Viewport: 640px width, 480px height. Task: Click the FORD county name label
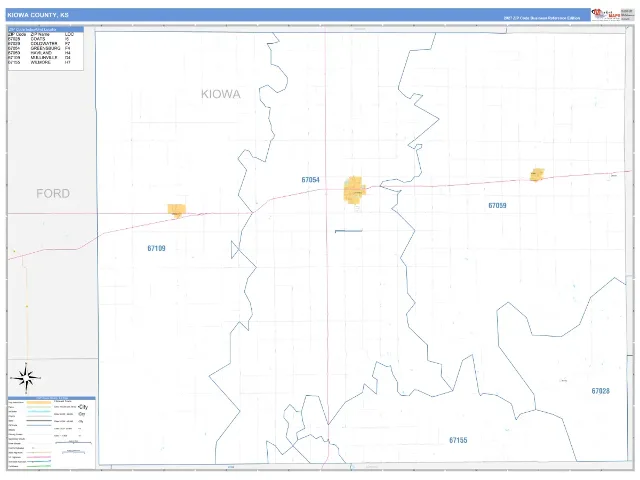click(53, 193)
